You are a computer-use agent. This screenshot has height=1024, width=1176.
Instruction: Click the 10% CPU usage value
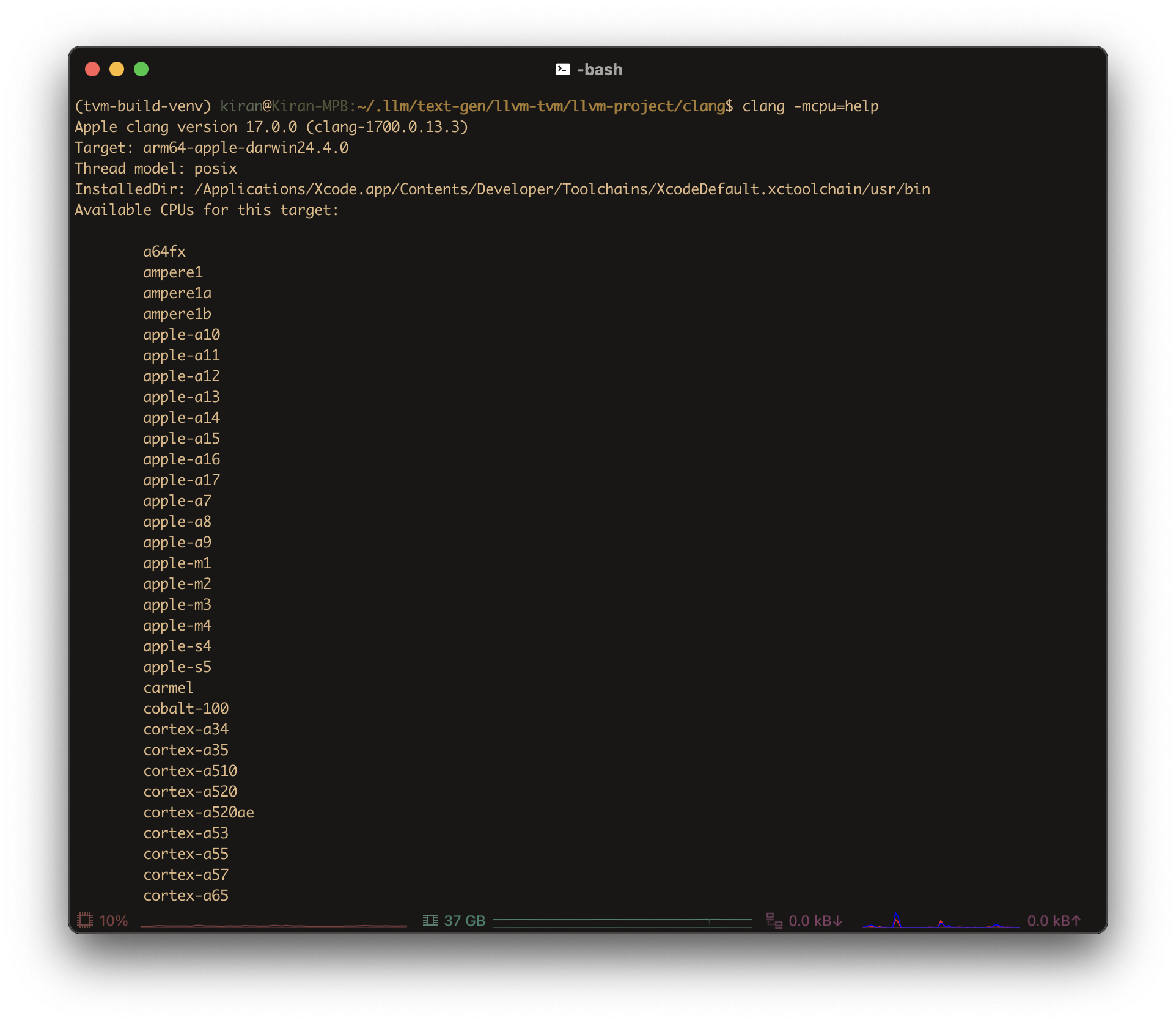[114, 921]
